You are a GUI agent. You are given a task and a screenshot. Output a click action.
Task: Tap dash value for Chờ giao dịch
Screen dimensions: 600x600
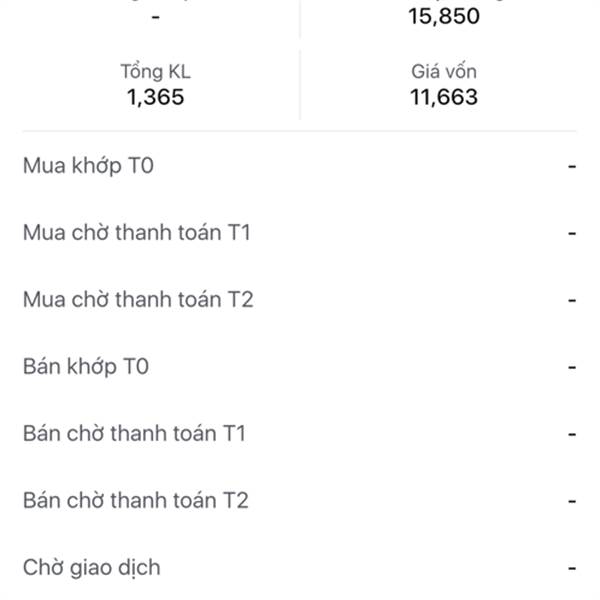click(572, 568)
